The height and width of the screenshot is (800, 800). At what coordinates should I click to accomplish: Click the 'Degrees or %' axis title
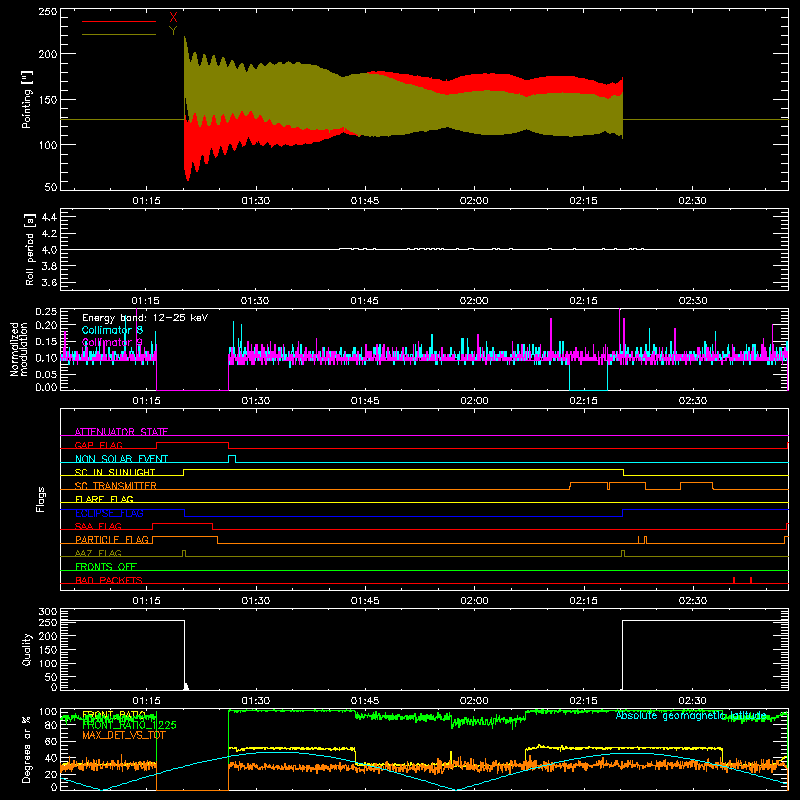coord(27,749)
